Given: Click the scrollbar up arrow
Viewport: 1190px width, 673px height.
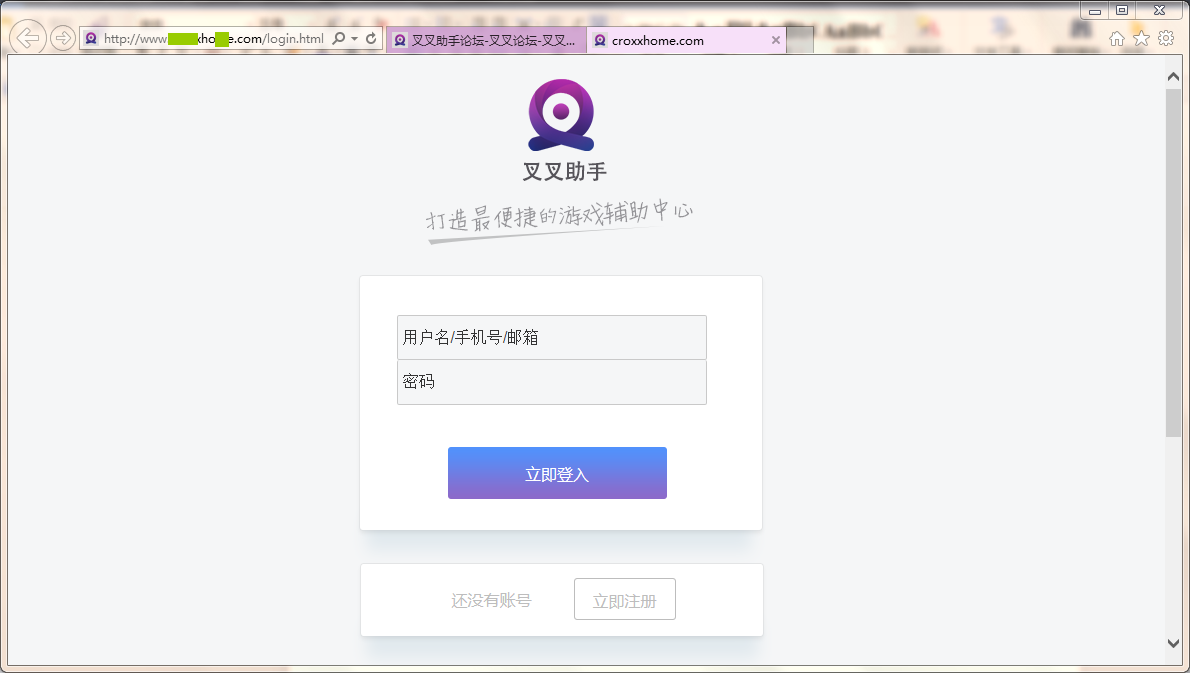Looking at the screenshot, I should (1173, 77).
